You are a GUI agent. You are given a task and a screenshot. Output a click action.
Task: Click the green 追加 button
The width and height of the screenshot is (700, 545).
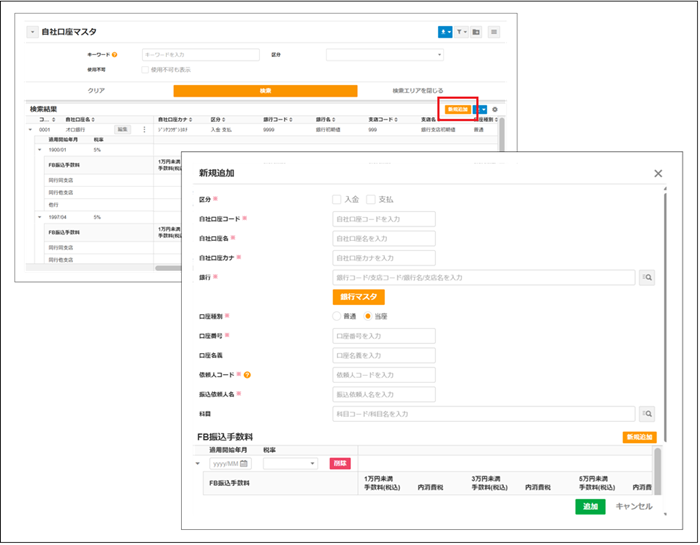click(x=590, y=507)
